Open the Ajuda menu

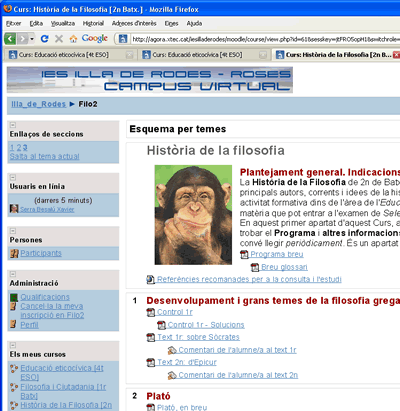194,23
